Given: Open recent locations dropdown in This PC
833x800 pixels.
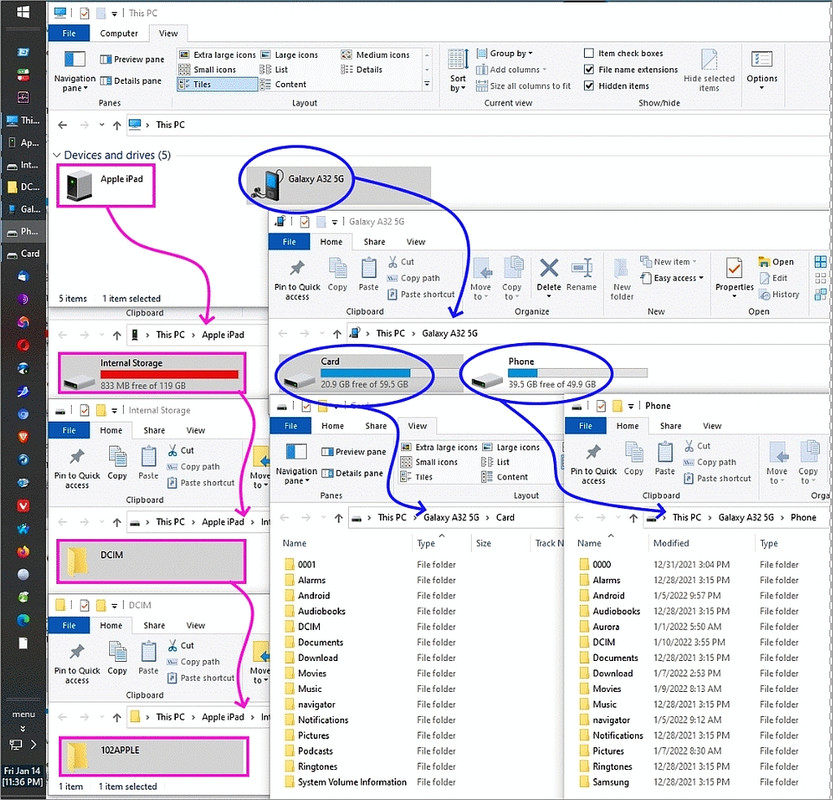Looking at the screenshot, I should (101, 125).
